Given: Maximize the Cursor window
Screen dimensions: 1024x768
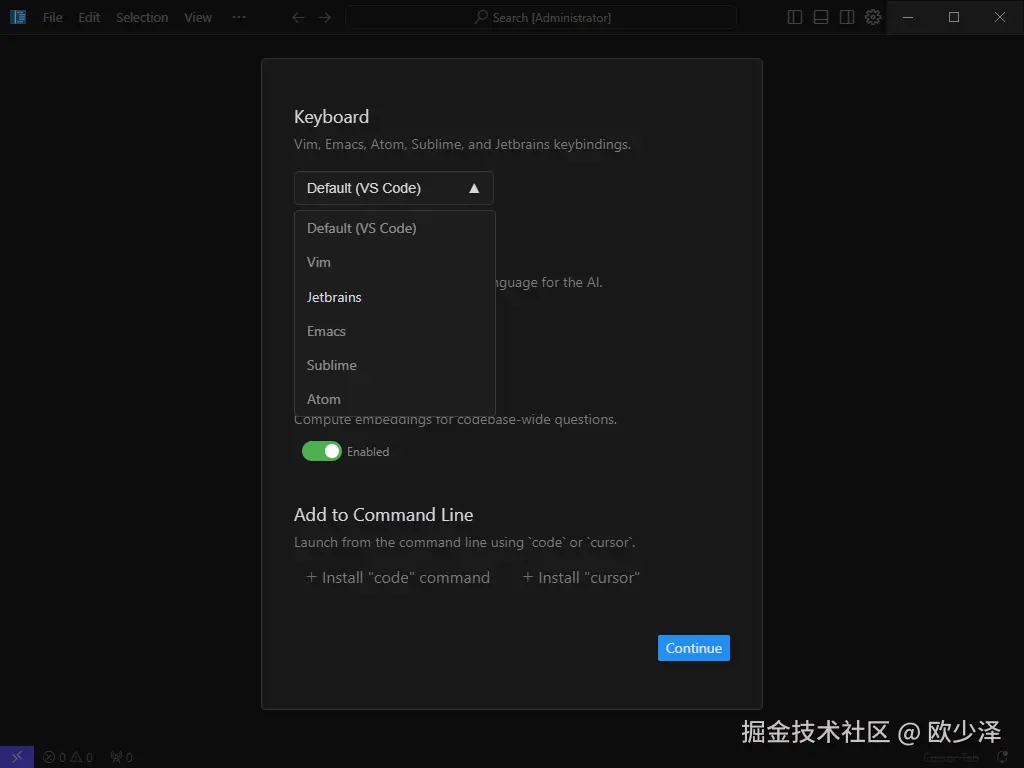Looking at the screenshot, I should 954,18.
